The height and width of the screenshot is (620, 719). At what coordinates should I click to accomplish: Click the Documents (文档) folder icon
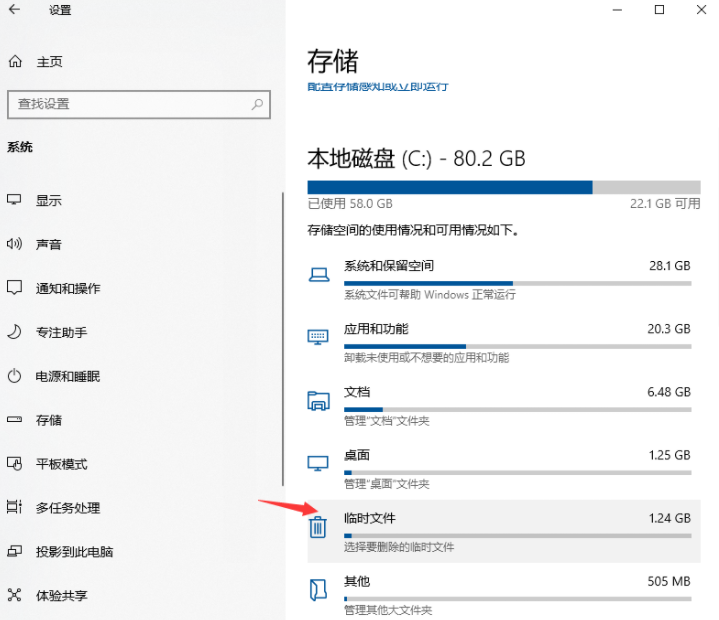click(318, 401)
